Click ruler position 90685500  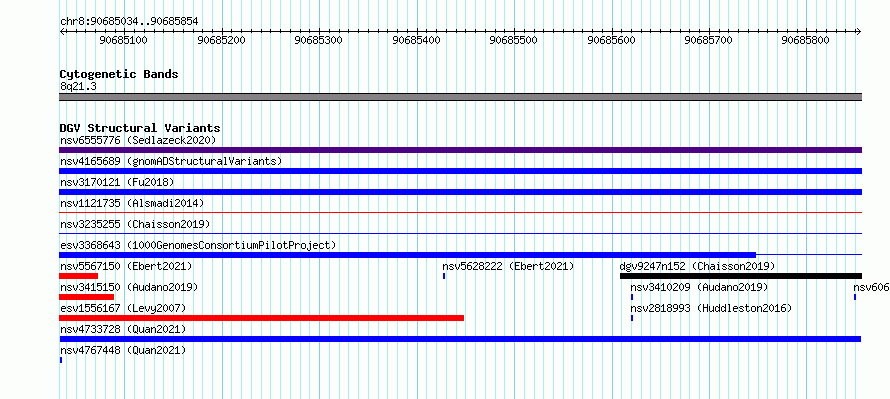tap(513, 40)
